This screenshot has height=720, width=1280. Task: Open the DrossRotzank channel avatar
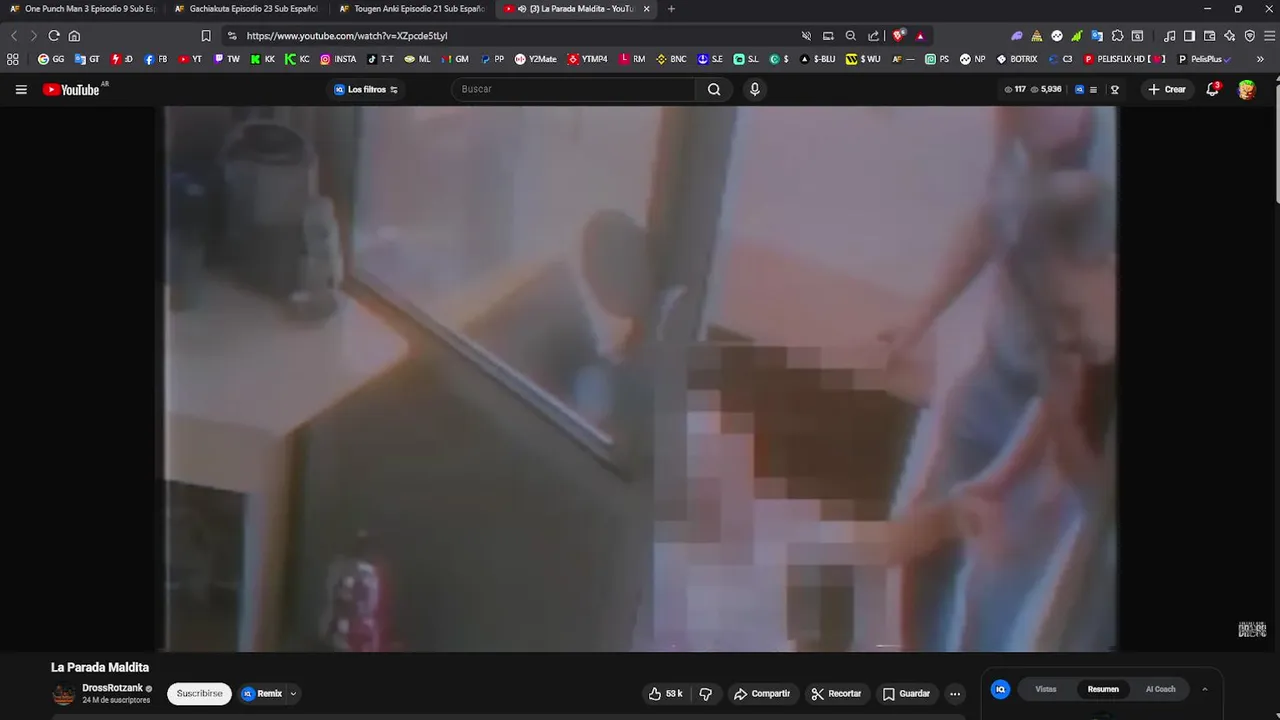pos(64,694)
